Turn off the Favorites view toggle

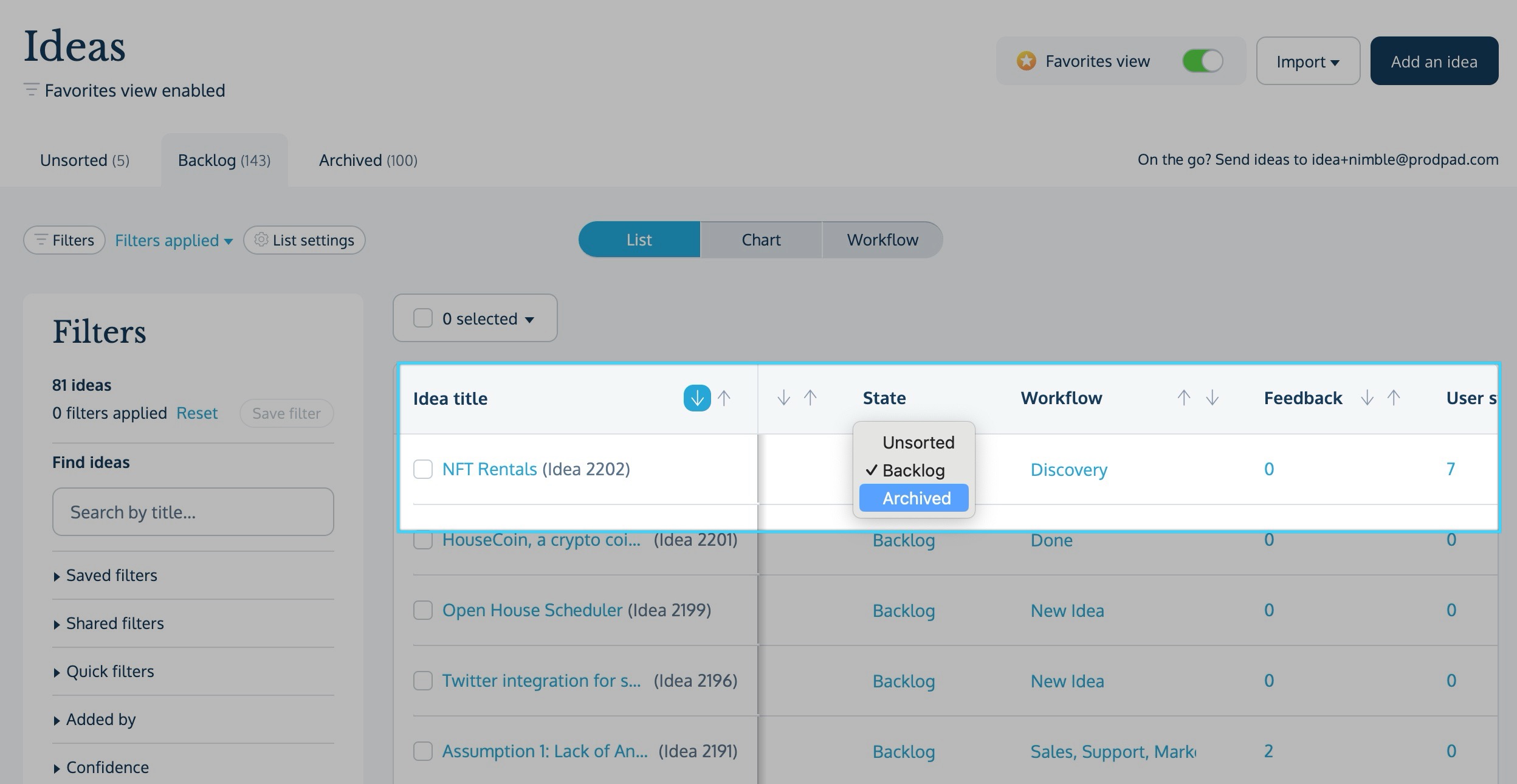click(1202, 61)
